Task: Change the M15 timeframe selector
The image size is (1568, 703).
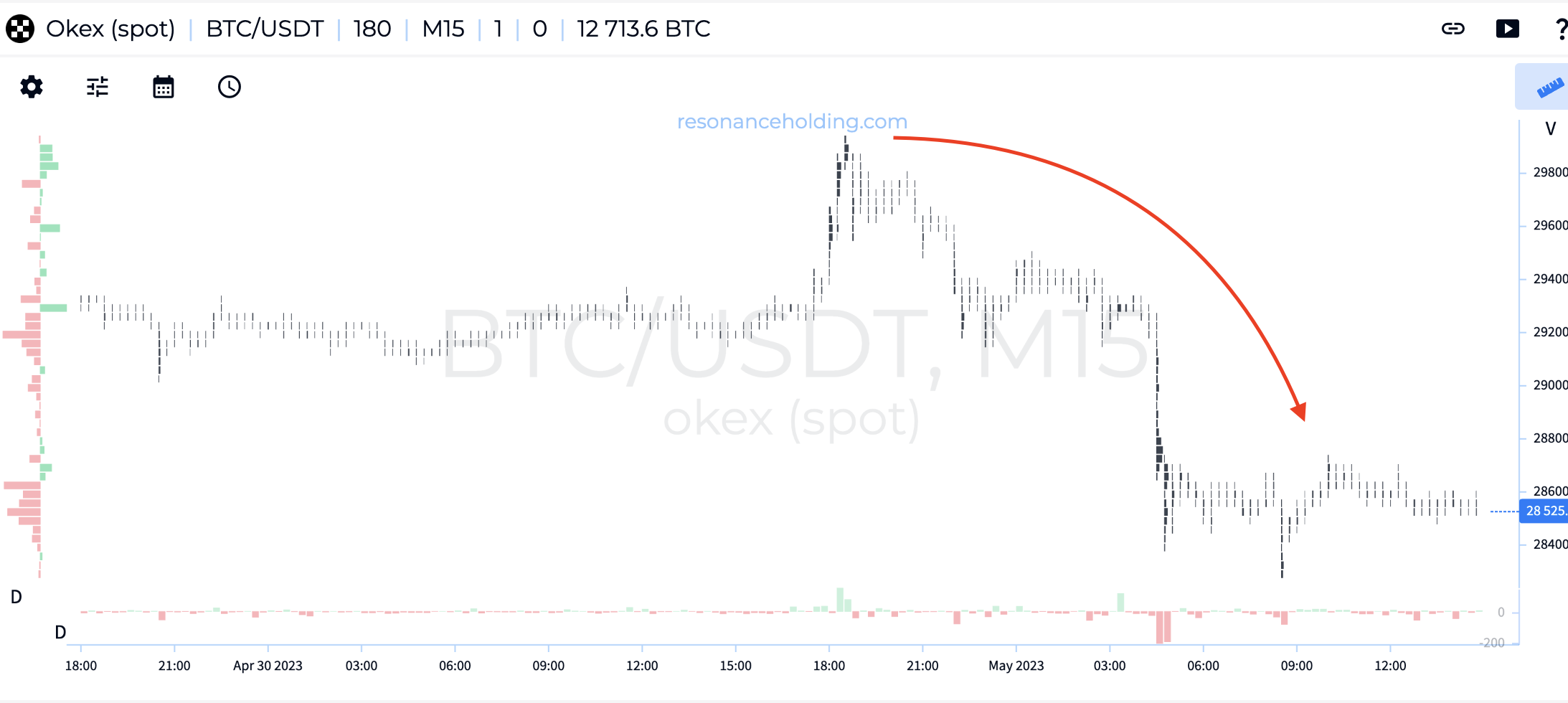Action: pos(443,29)
